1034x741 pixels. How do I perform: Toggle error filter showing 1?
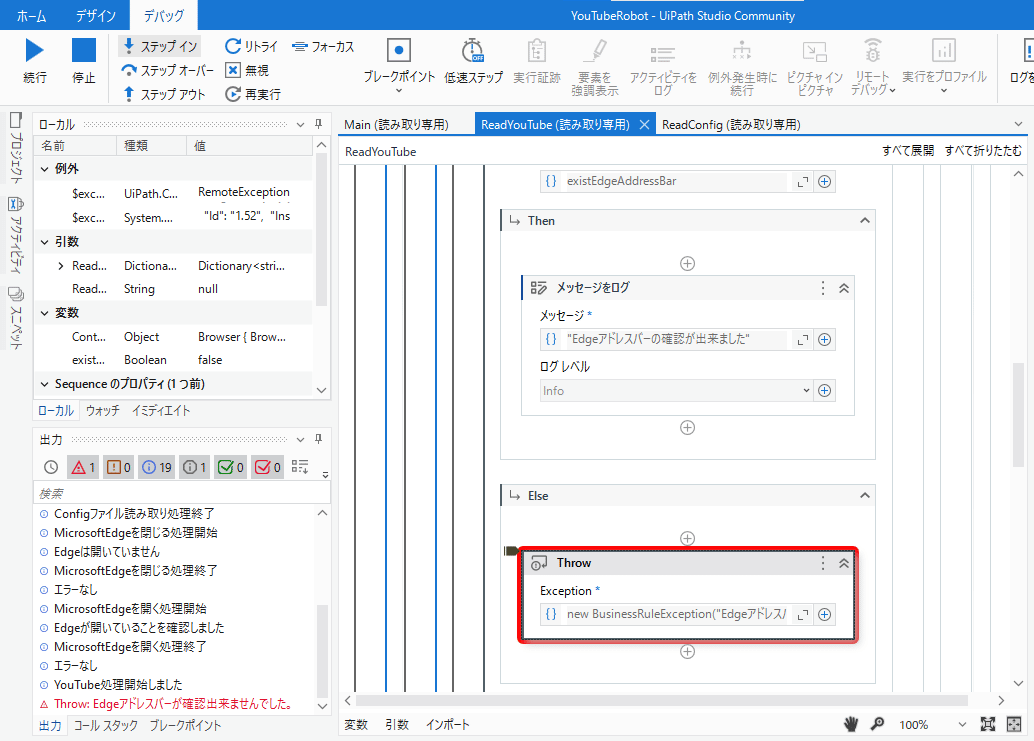(83, 467)
